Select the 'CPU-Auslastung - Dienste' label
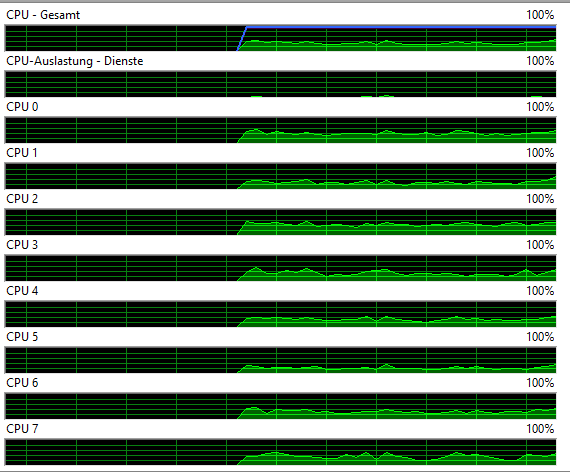570x475 pixels. [x=75, y=61]
